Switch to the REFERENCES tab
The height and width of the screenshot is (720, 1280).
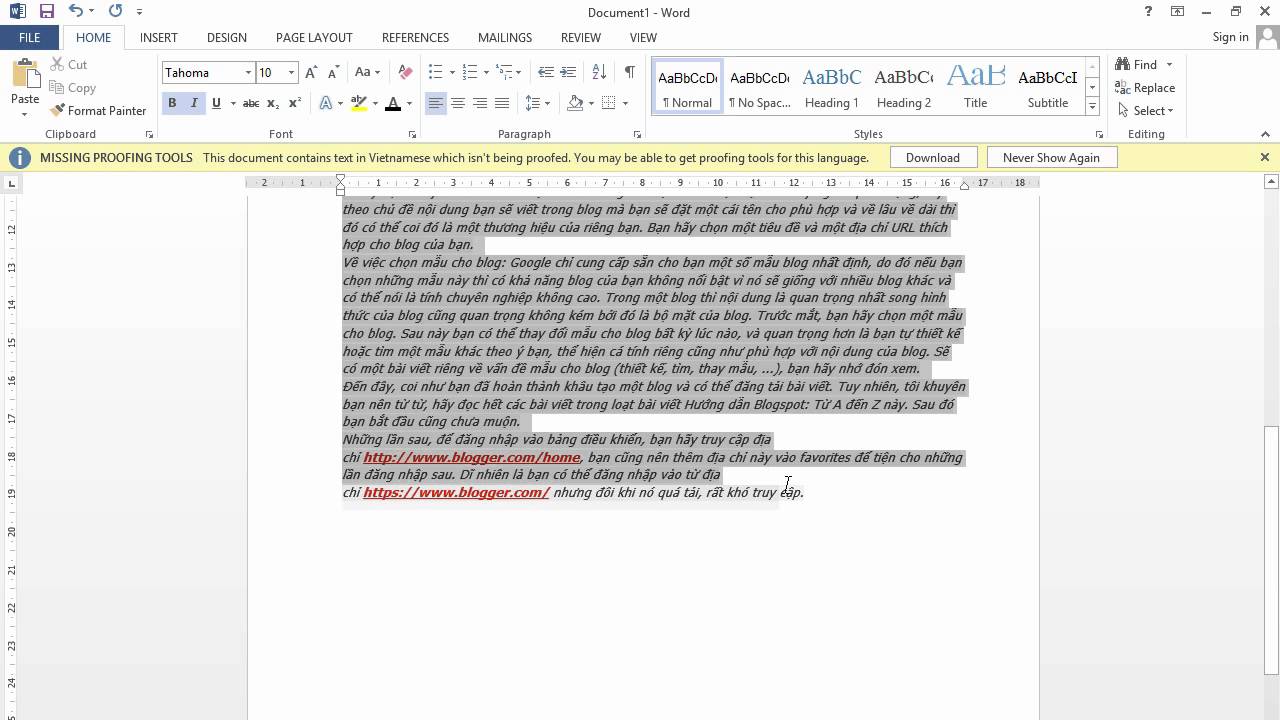(x=415, y=37)
